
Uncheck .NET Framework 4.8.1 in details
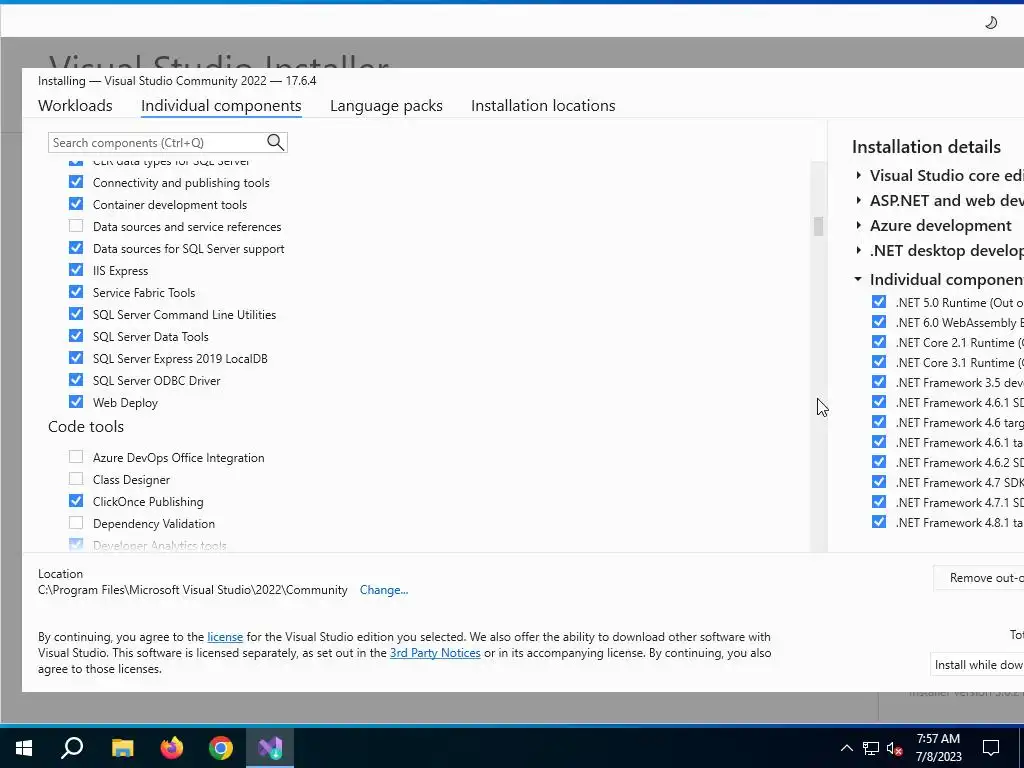[879, 522]
